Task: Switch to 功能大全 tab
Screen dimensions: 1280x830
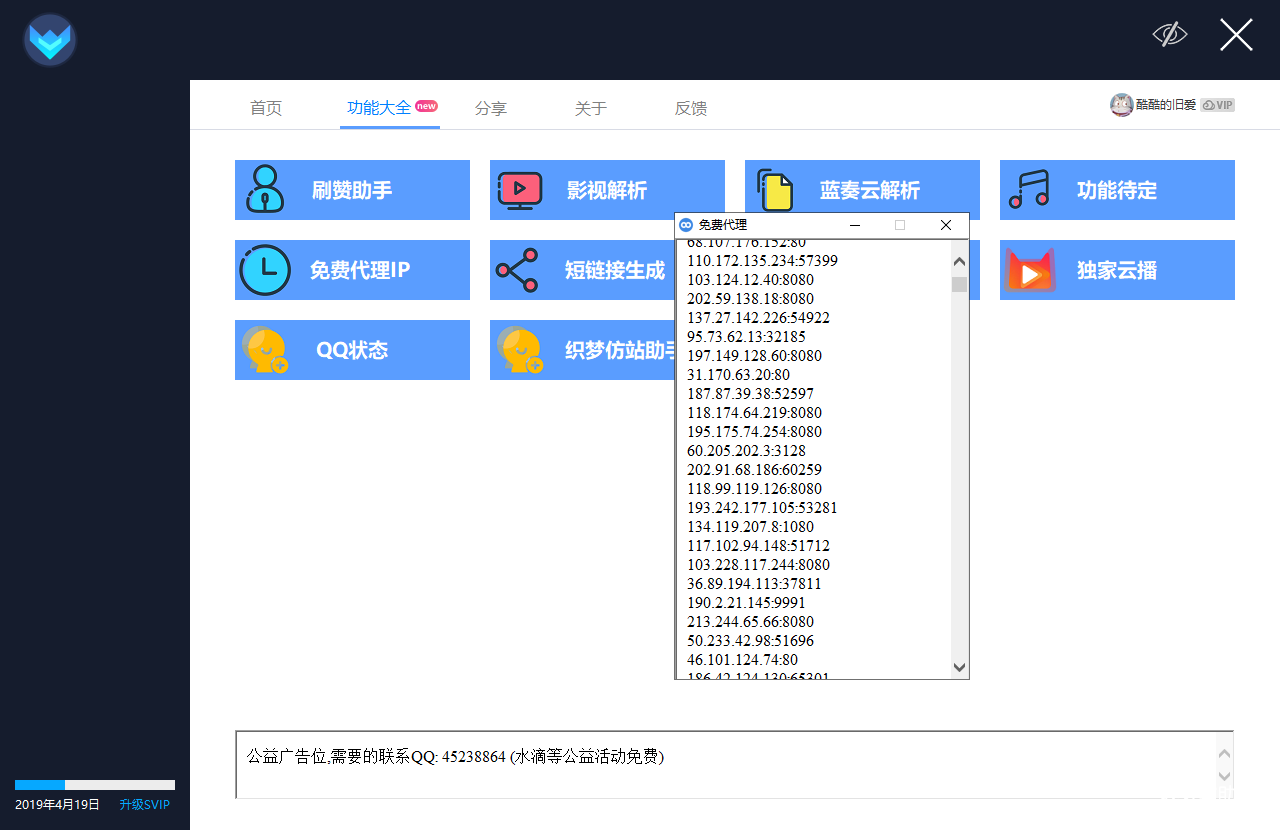Action: (x=379, y=107)
